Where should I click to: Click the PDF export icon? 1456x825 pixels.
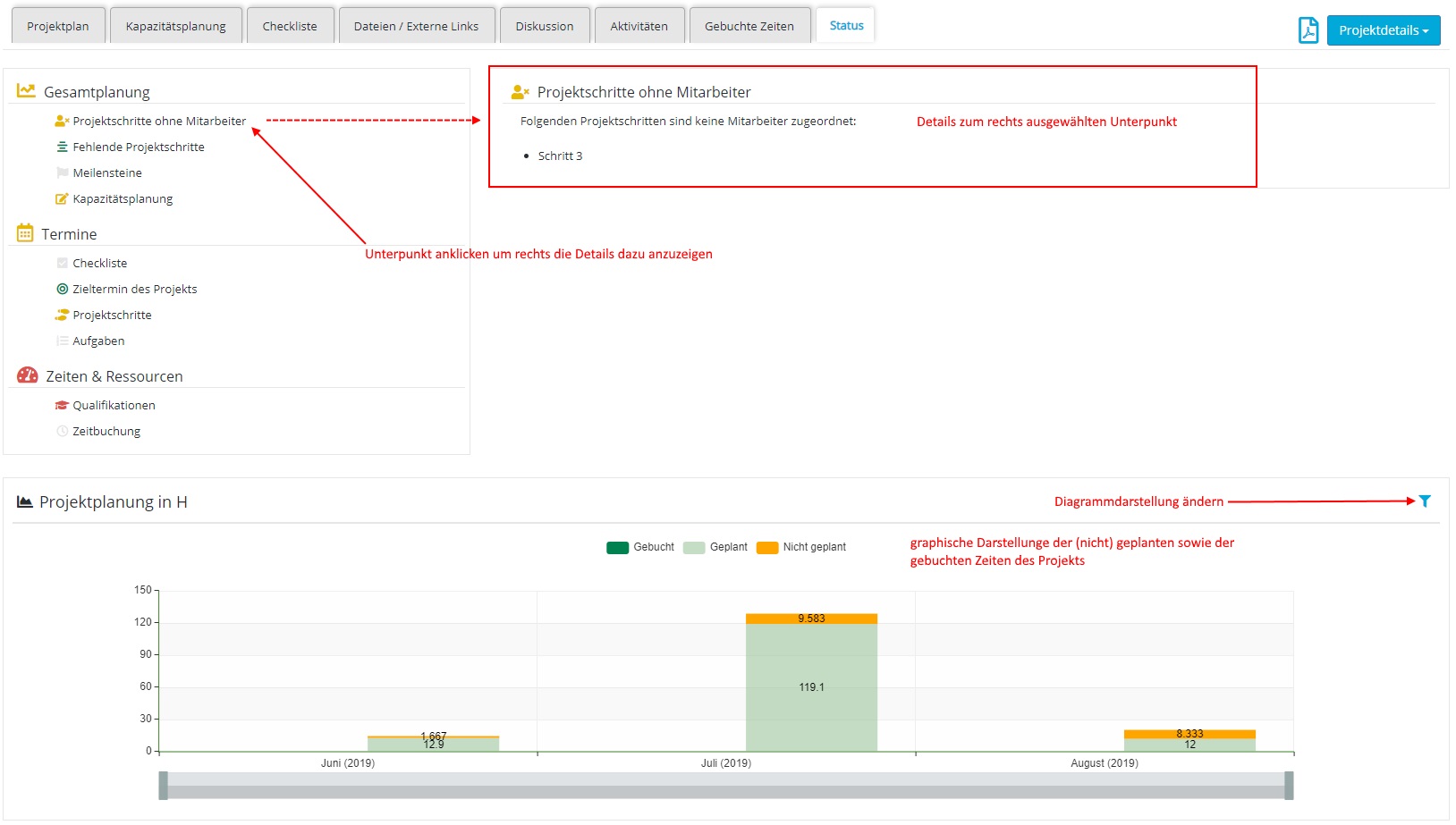[1308, 29]
